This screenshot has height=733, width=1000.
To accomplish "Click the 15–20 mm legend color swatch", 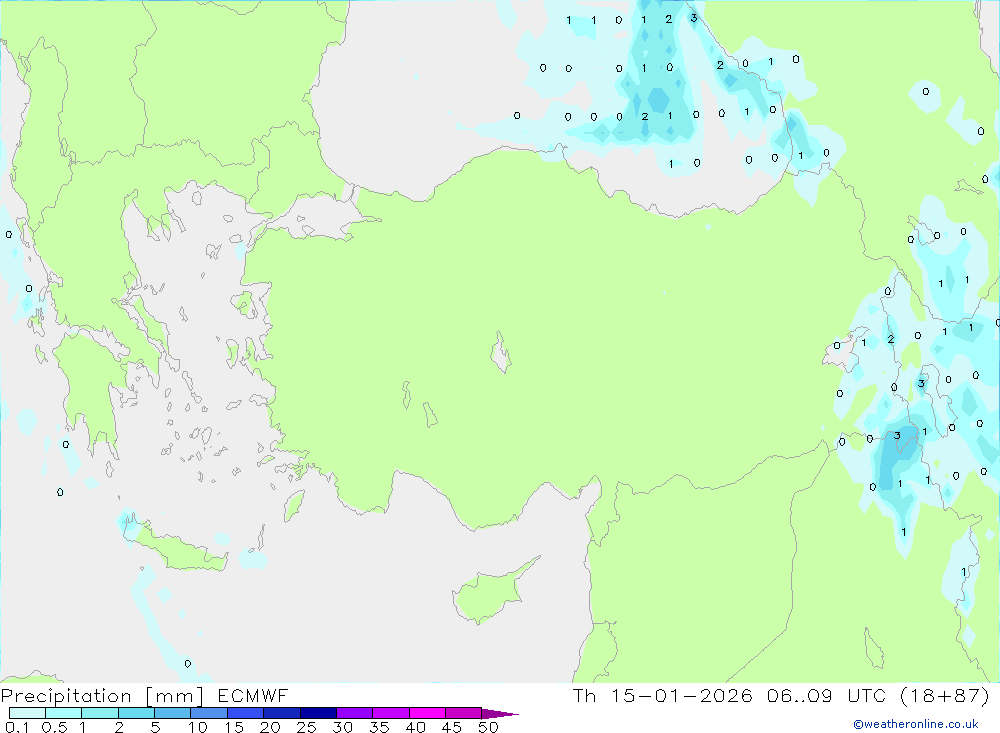I will [x=246, y=713].
